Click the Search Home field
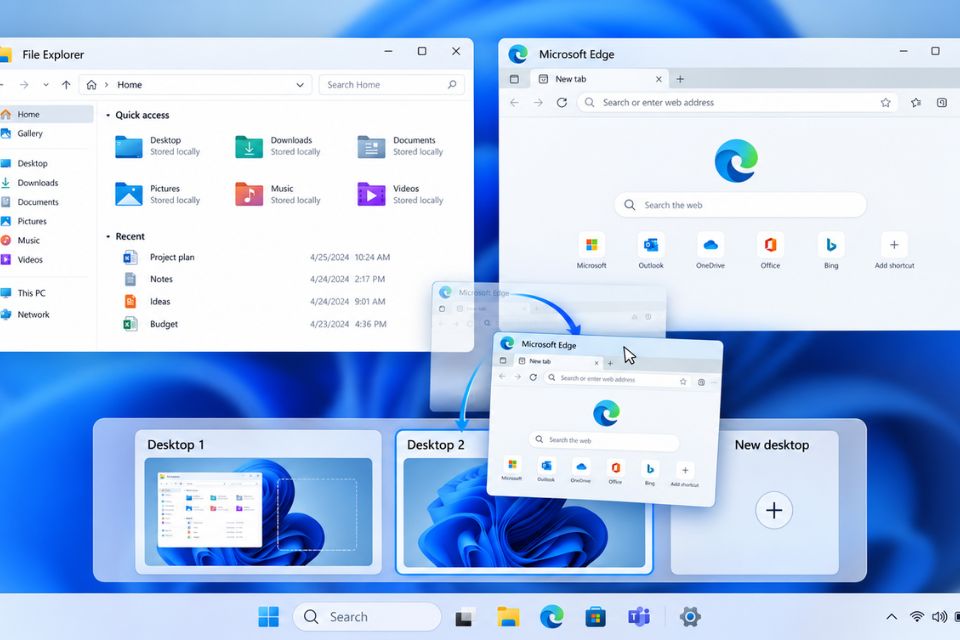960x640 pixels. tap(391, 85)
